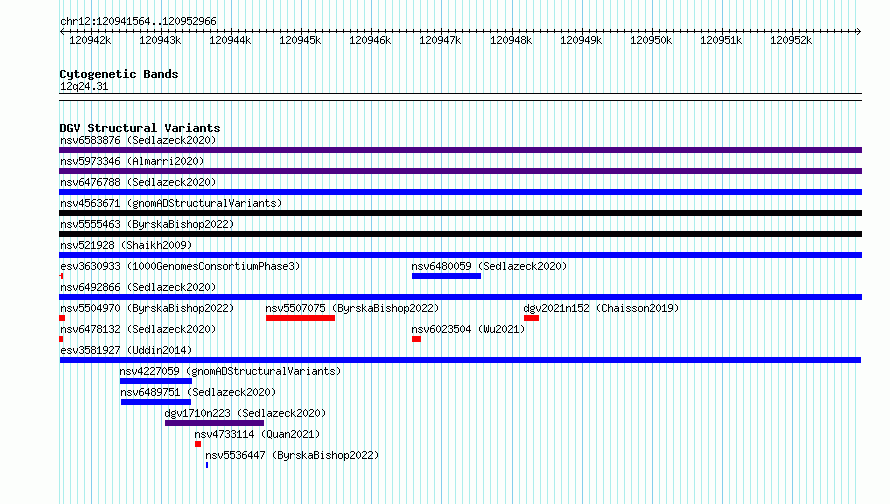Open nsv6480059 (Sedlazeck2020) label

[489, 266]
